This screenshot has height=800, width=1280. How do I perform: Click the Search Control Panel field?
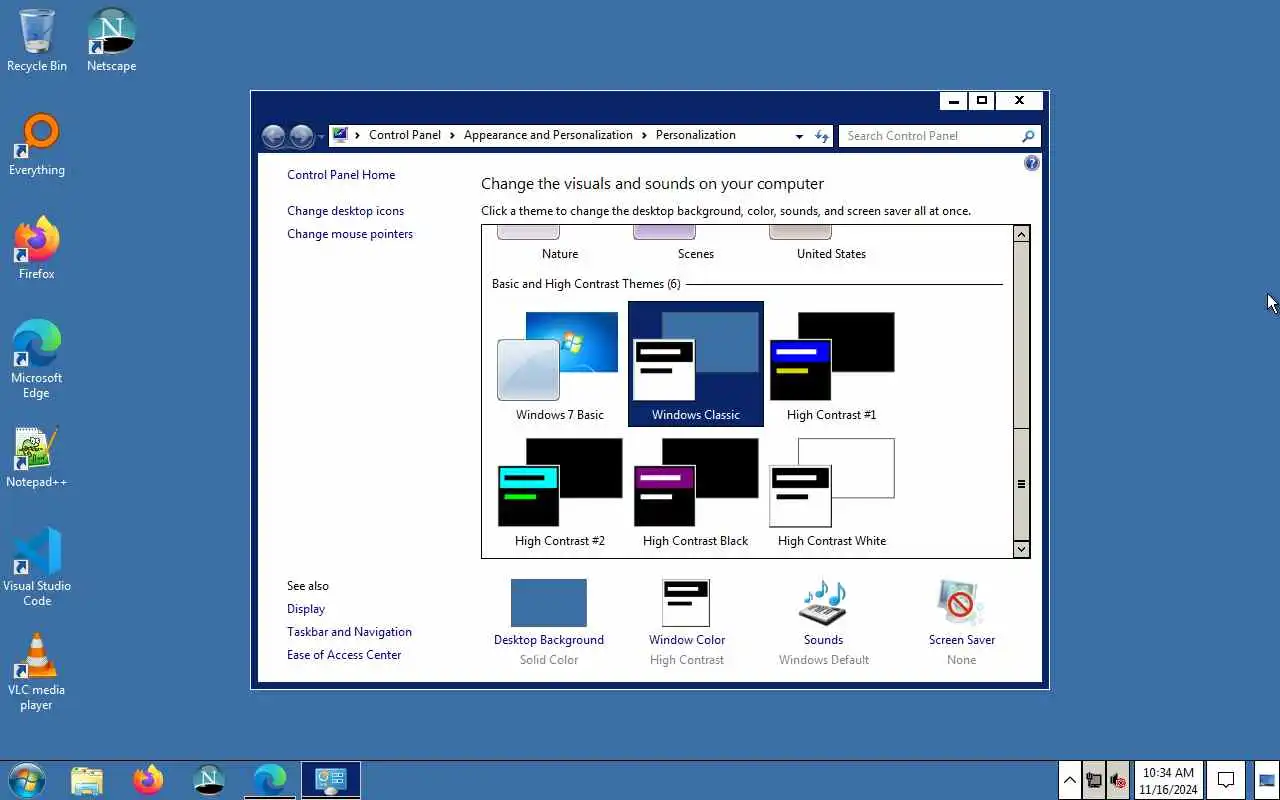click(x=930, y=136)
